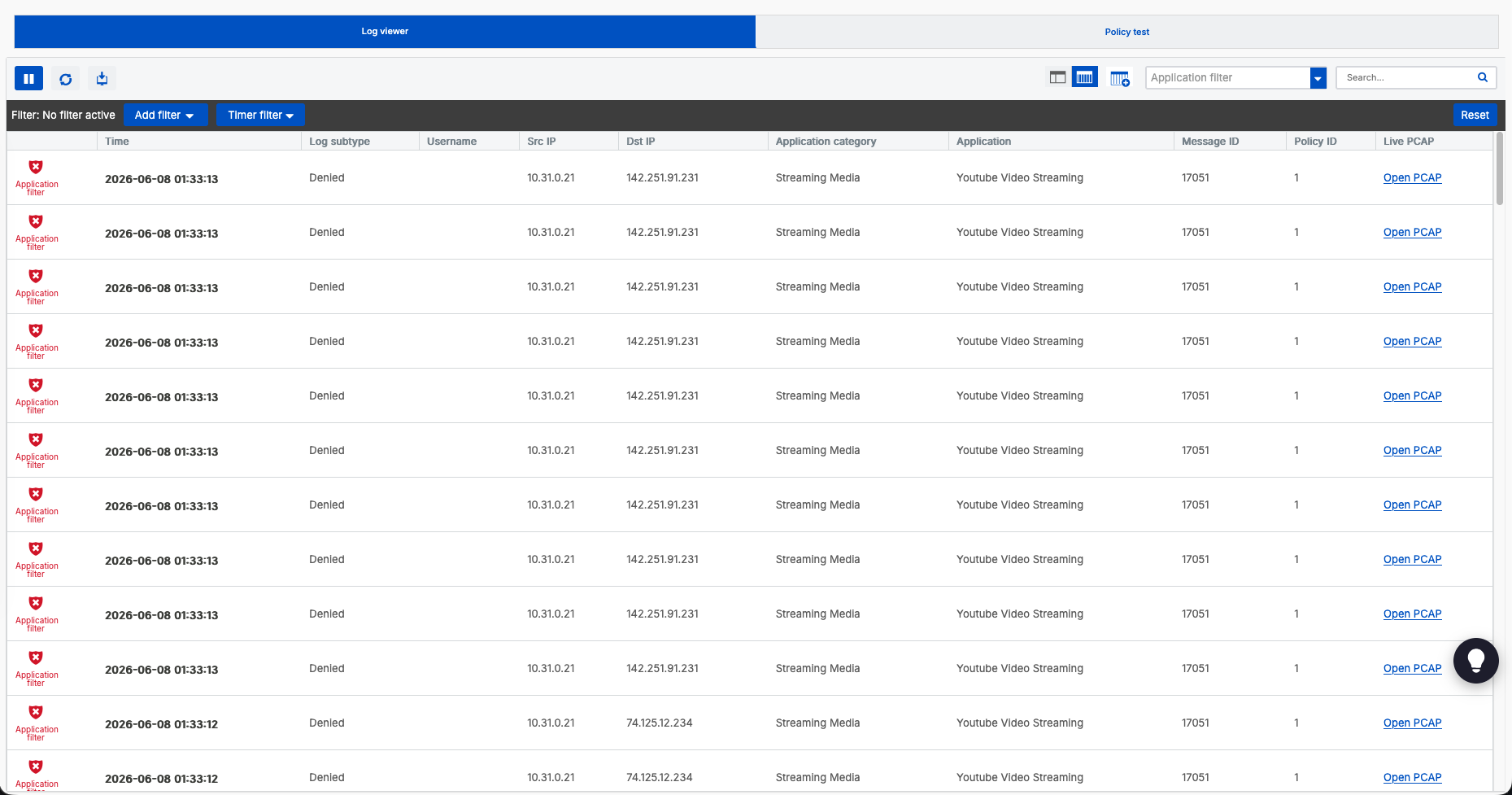
Task: Open the lightbulb help assistant button
Action: (1475, 660)
